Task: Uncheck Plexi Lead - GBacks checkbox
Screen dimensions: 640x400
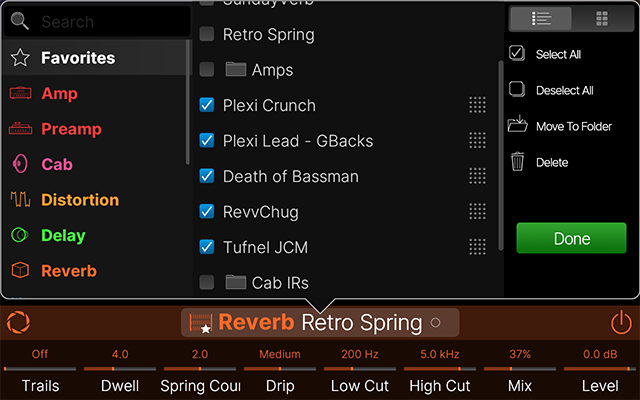Action: (207, 141)
